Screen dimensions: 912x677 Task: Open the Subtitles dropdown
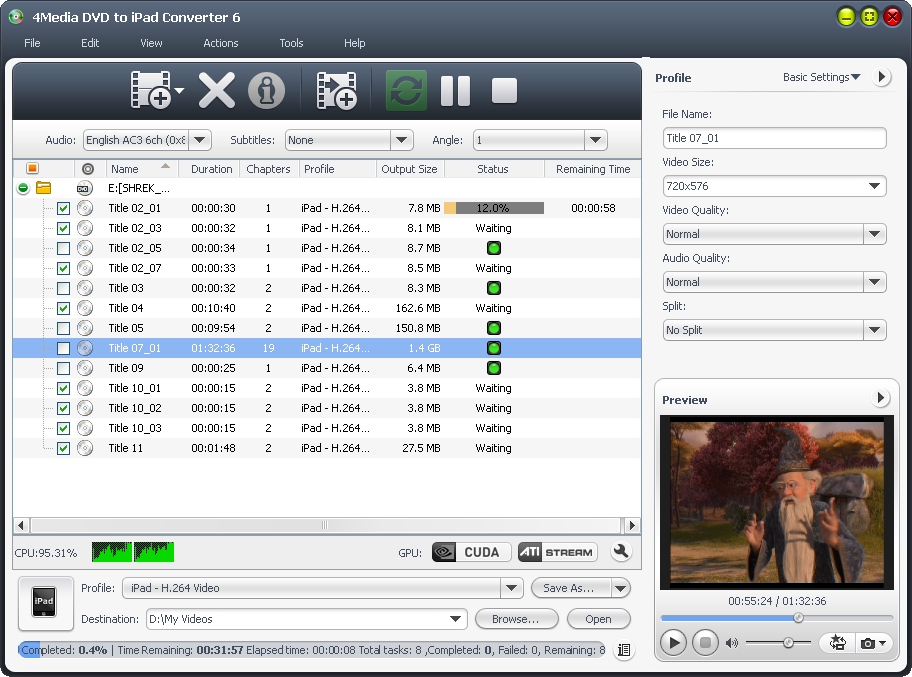point(400,140)
